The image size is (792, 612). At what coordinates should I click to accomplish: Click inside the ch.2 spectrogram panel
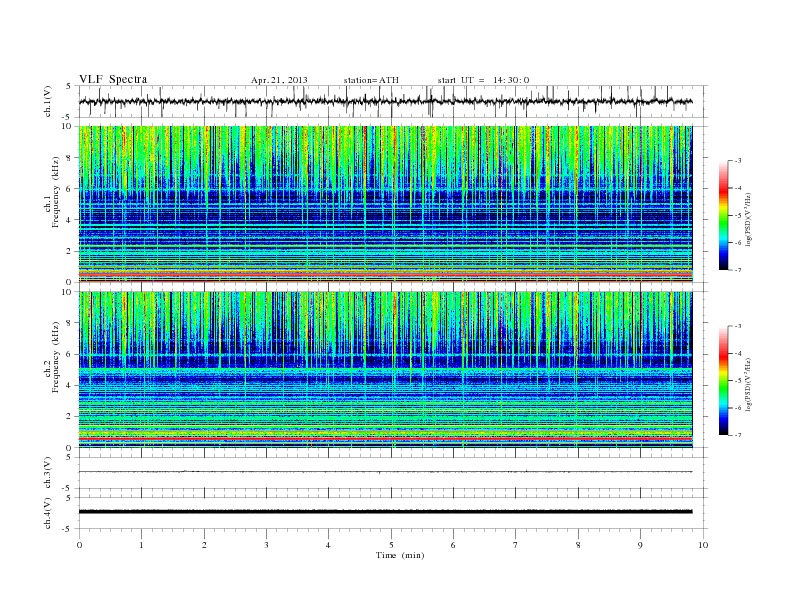[x=385, y=369]
